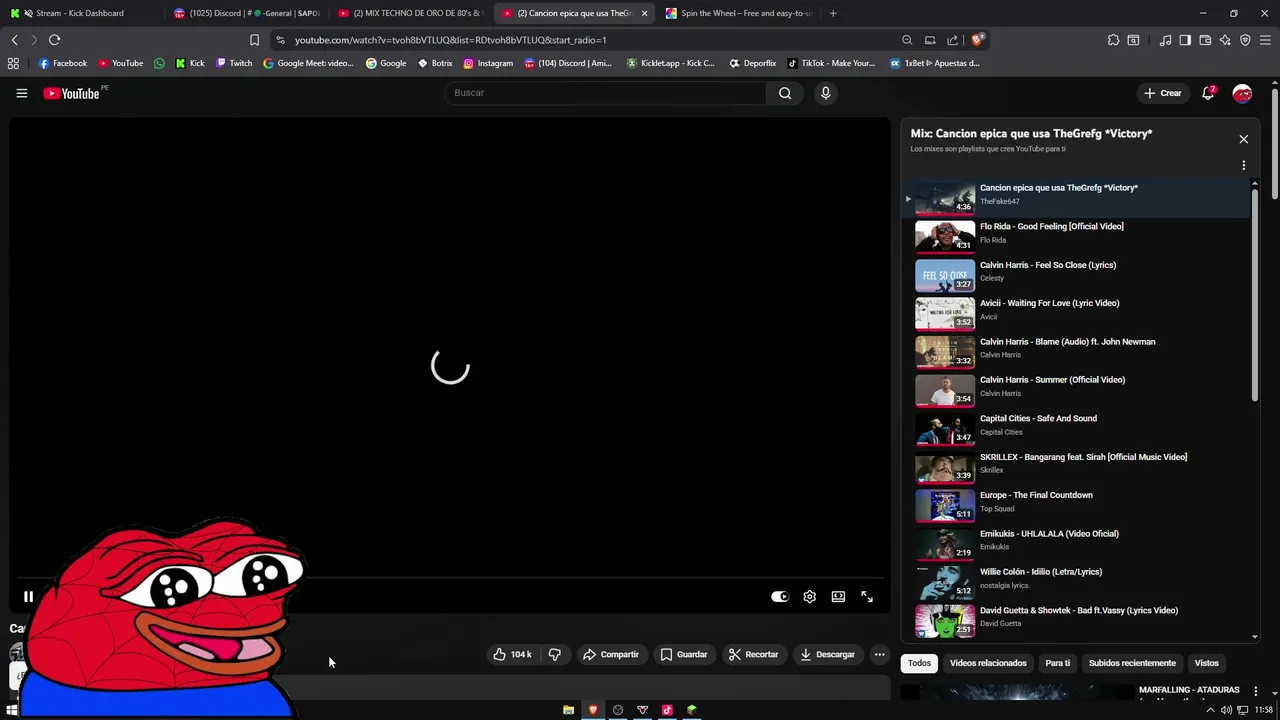Click the Buscar search field
The width and height of the screenshot is (1280, 720).
(605, 93)
